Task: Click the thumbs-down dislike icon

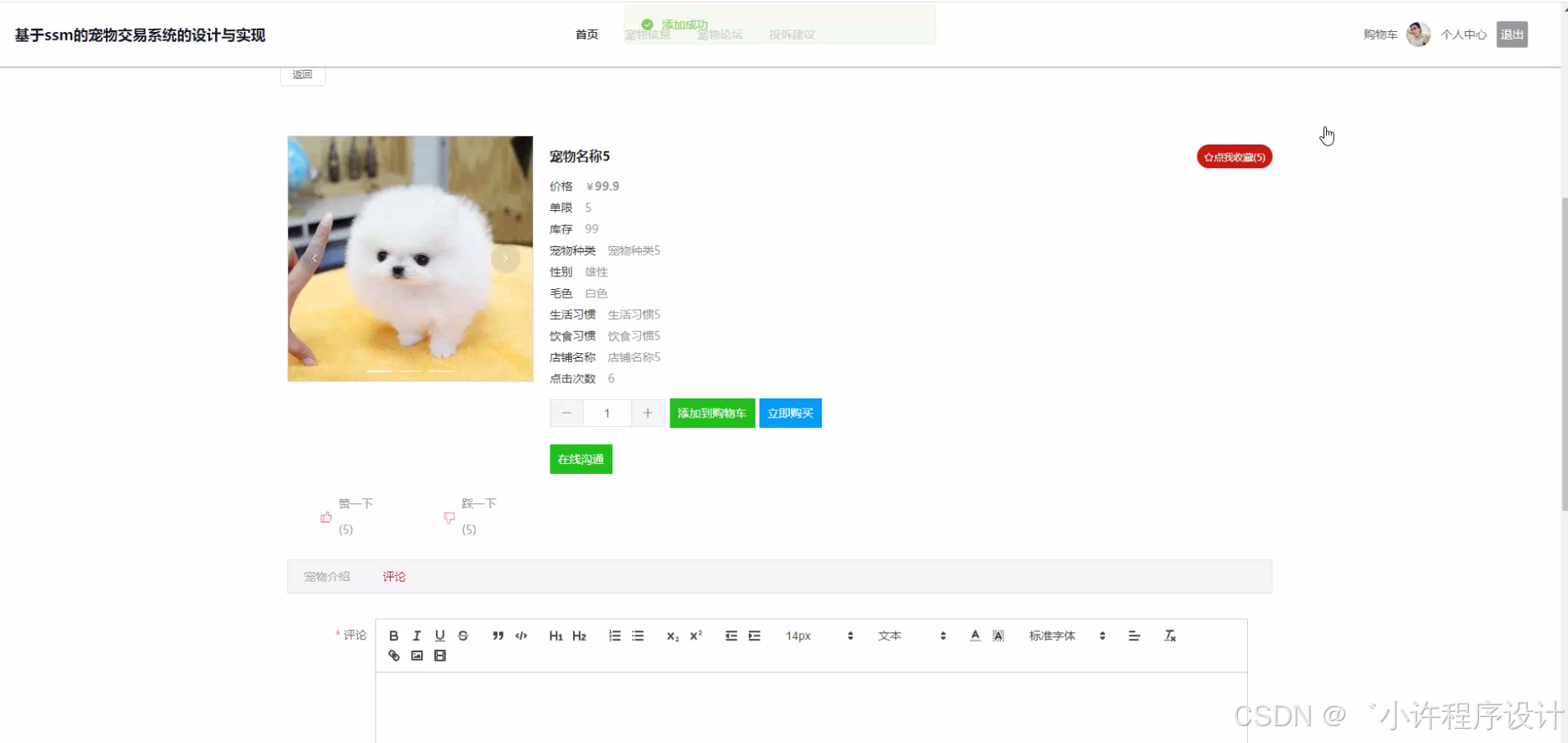Action: pos(450,518)
